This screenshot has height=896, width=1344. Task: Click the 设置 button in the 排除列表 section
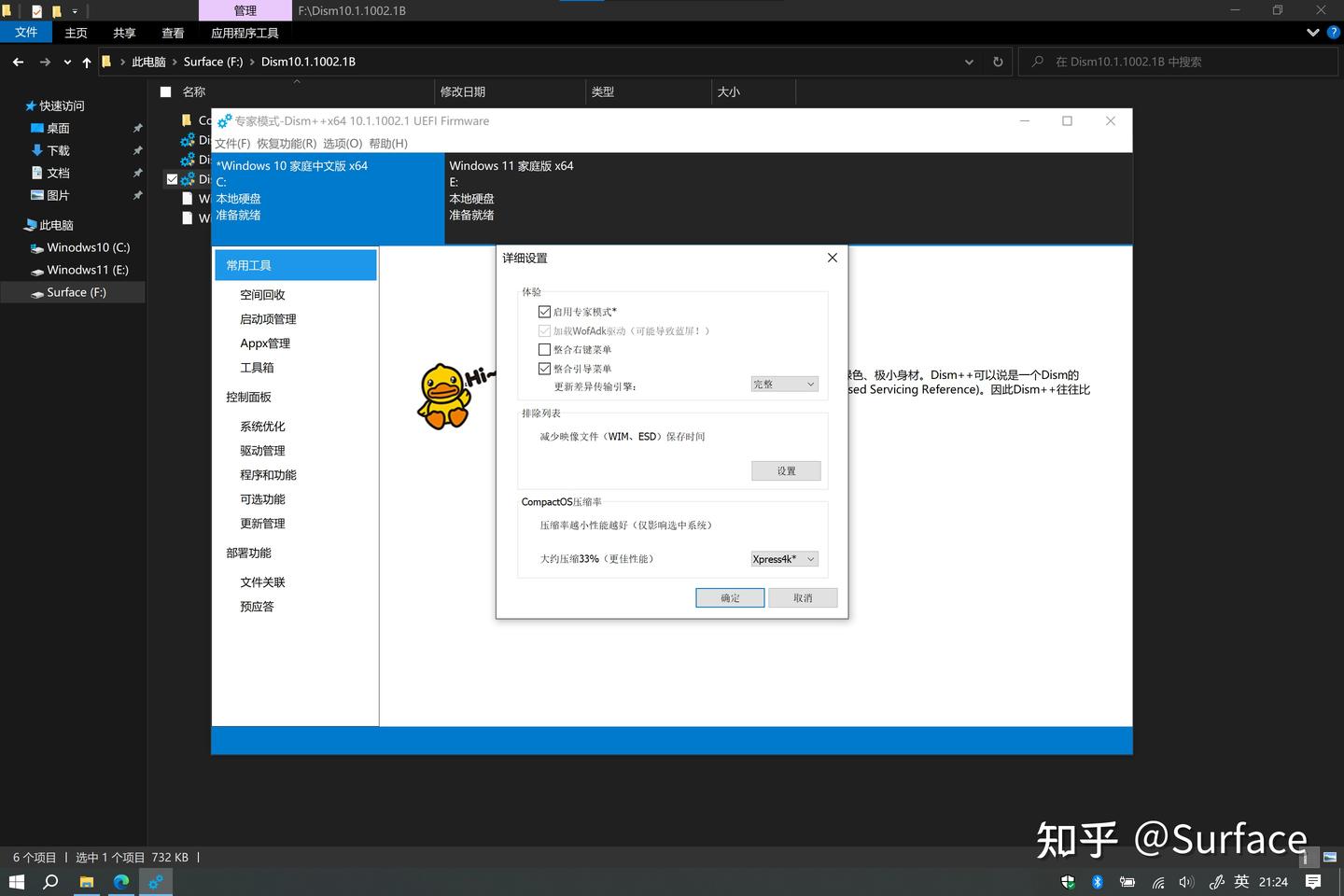point(785,470)
